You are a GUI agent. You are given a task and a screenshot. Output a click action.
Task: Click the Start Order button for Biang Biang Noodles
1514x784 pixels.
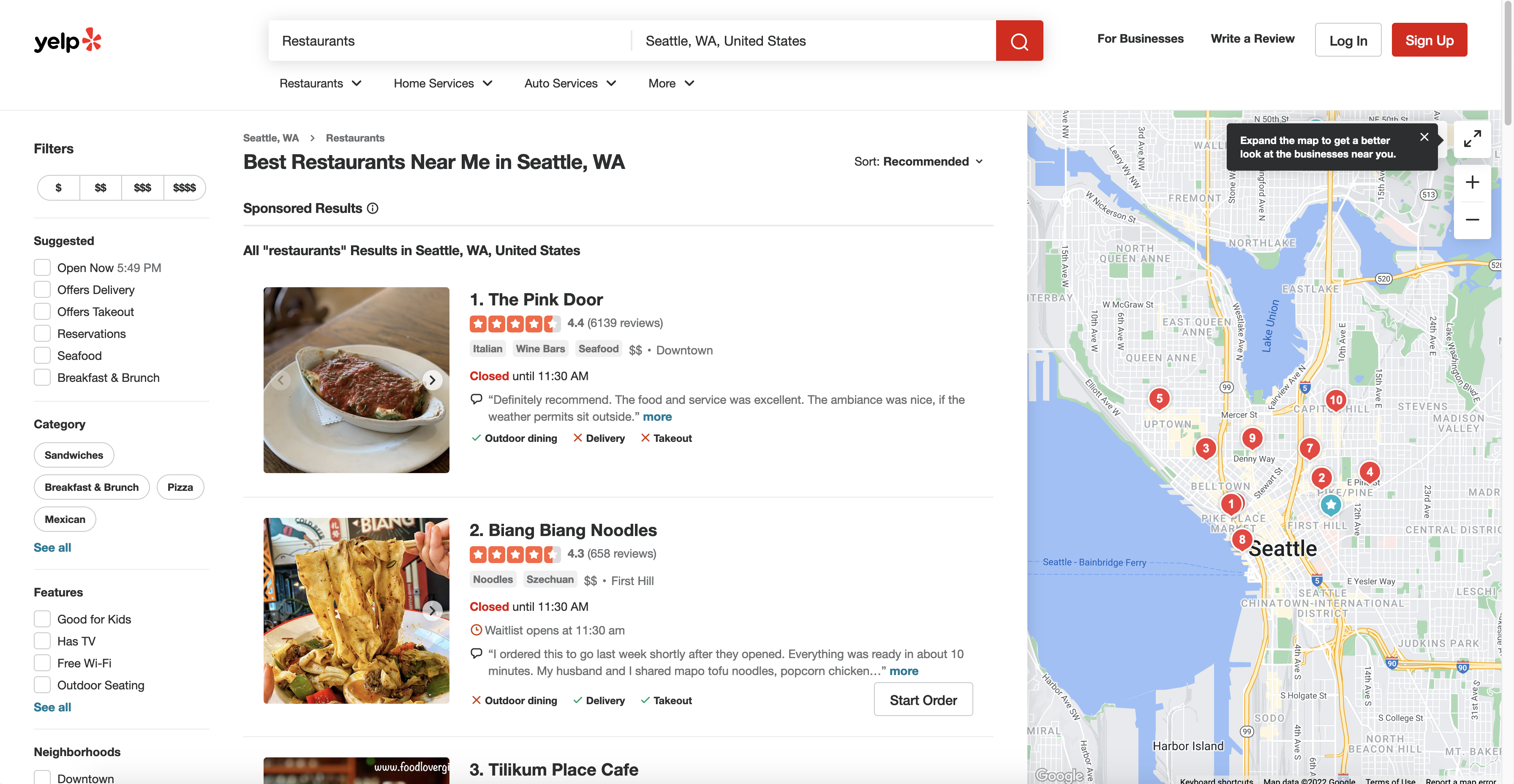923,700
